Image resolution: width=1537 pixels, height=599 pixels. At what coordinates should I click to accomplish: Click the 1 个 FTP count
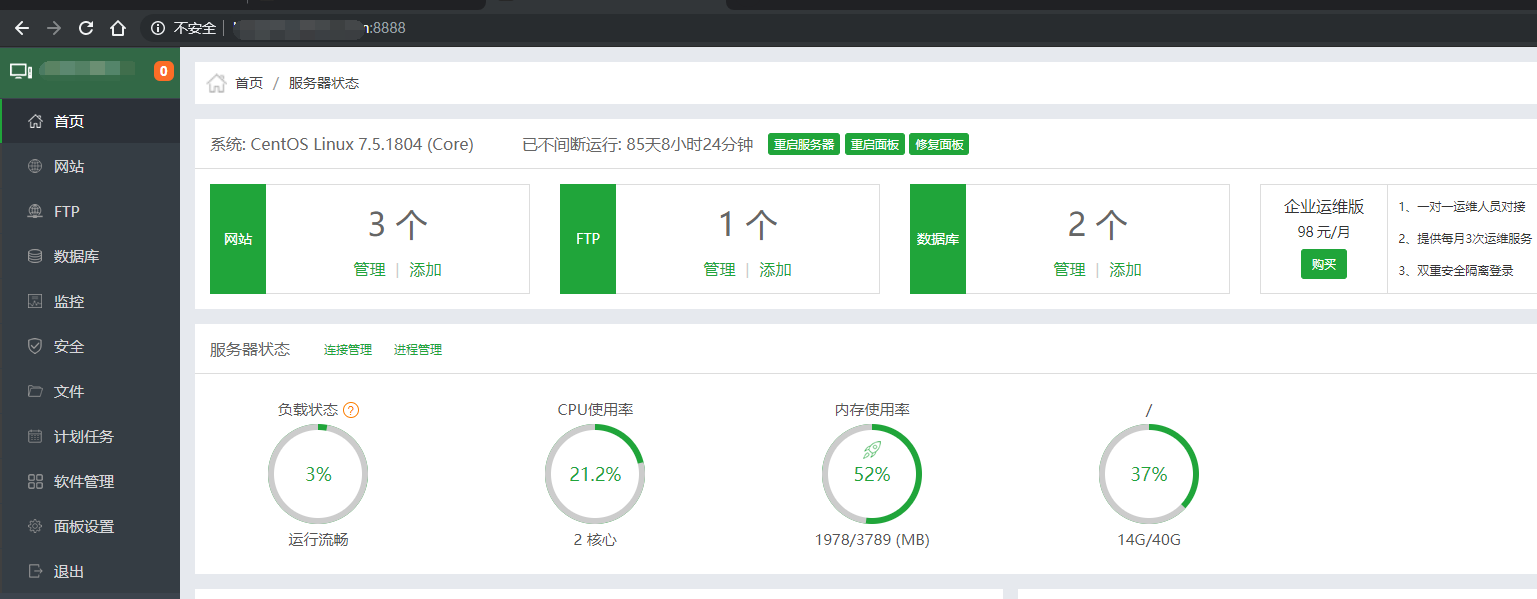[x=747, y=224]
